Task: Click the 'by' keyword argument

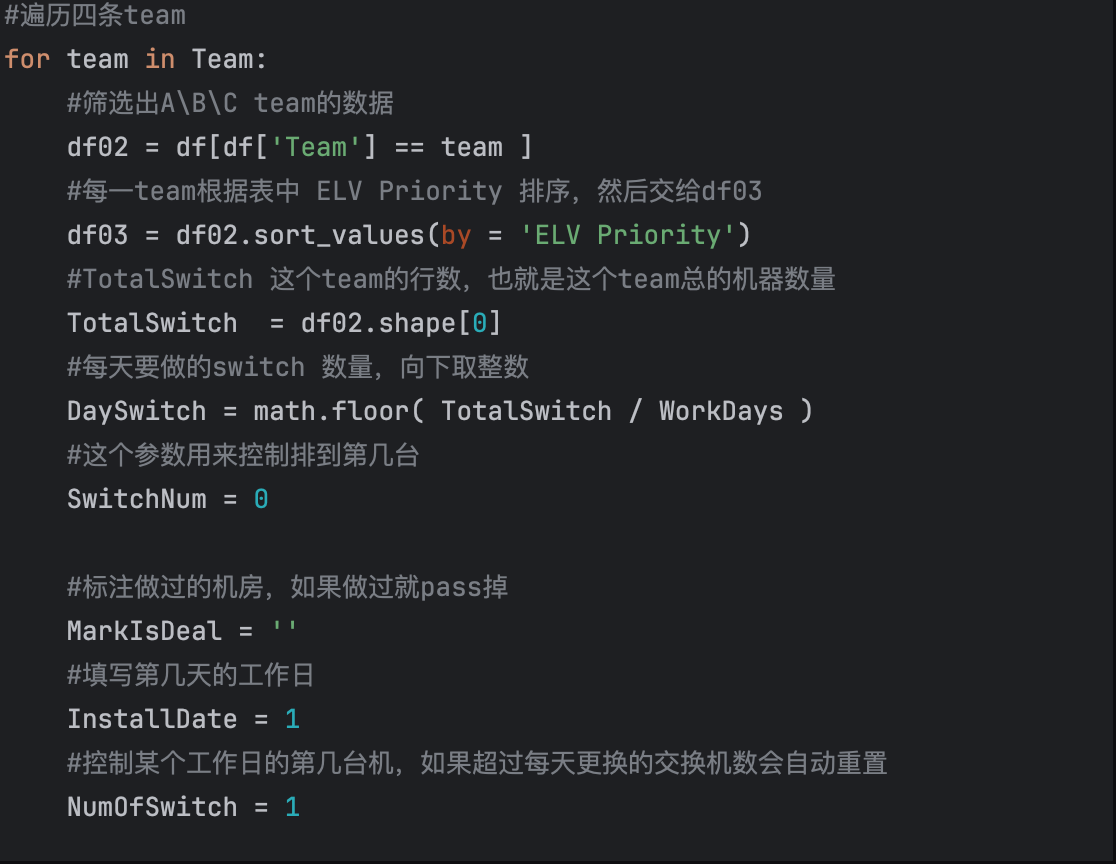Action: (456, 236)
